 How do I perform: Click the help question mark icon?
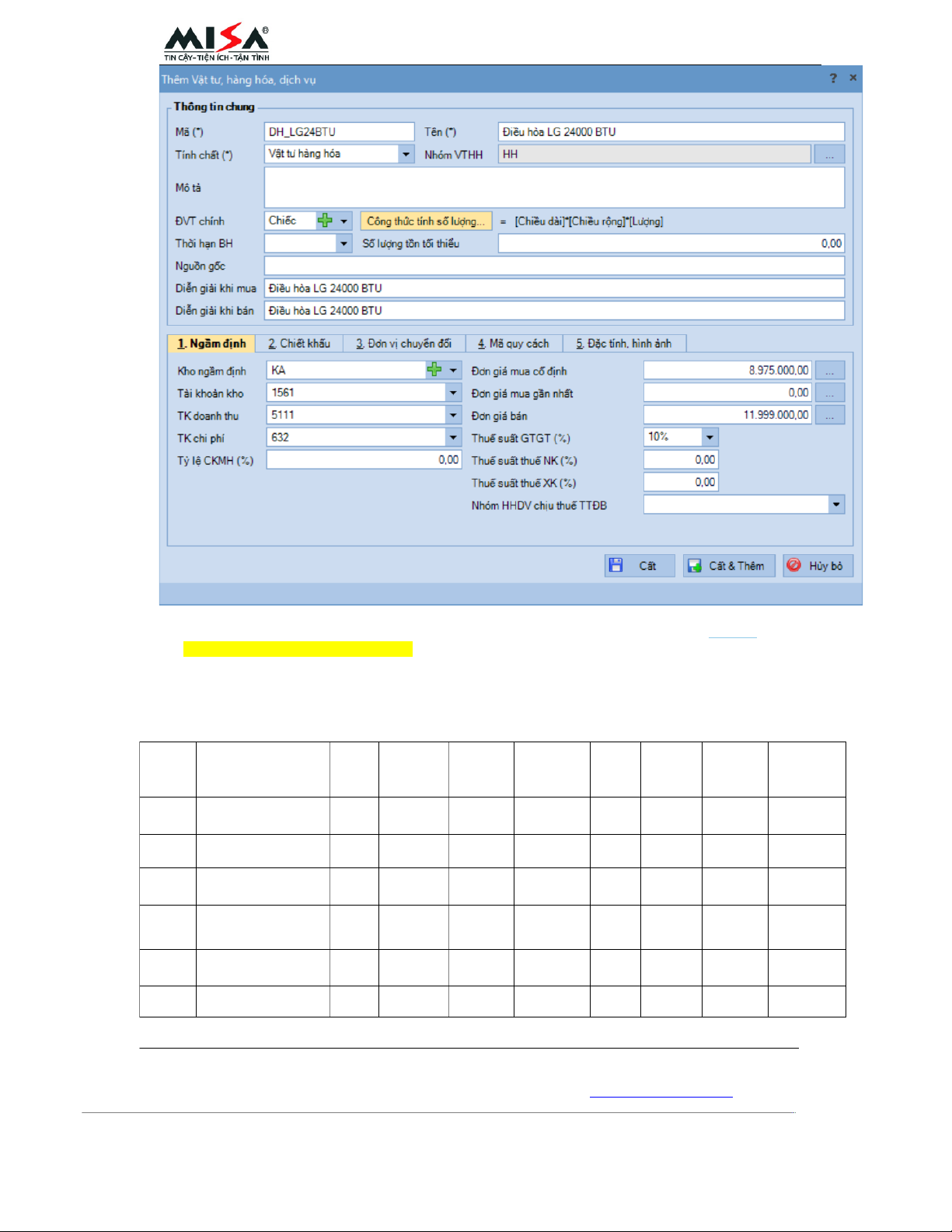(x=833, y=79)
